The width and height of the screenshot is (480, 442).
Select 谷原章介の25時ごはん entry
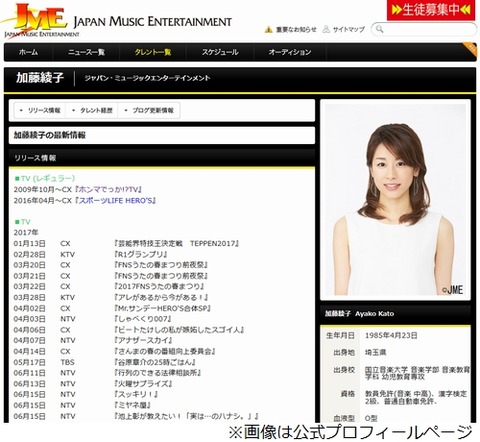pyautogui.click(x=155, y=362)
